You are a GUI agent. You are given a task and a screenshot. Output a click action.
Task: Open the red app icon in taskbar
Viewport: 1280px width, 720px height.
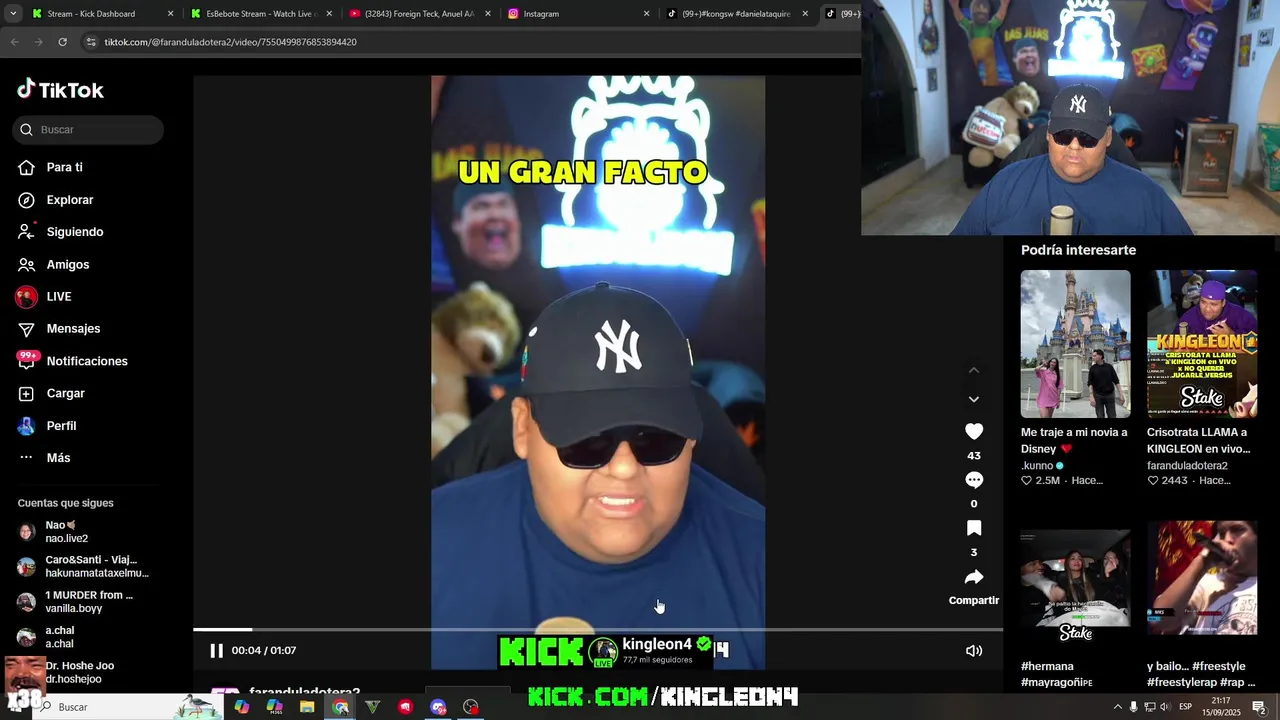pos(405,707)
